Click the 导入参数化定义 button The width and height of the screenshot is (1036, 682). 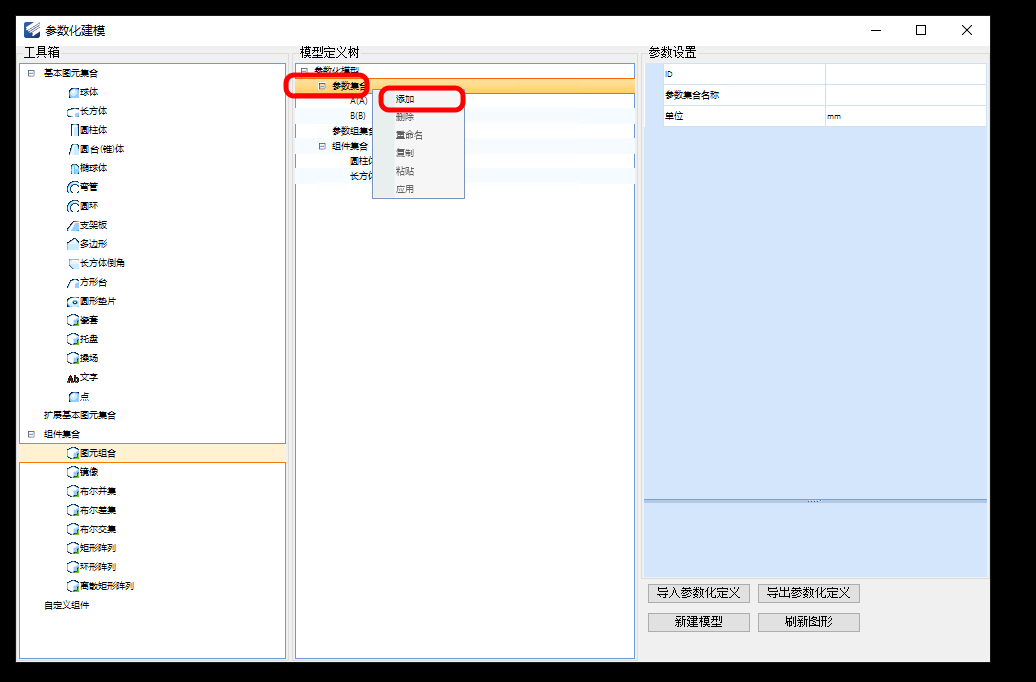coord(698,593)
